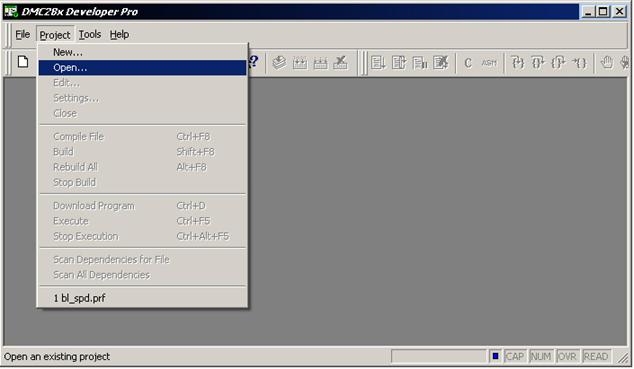Open recent project 1 bl_spd.prf
634x369 pixels.
(142, 298)
